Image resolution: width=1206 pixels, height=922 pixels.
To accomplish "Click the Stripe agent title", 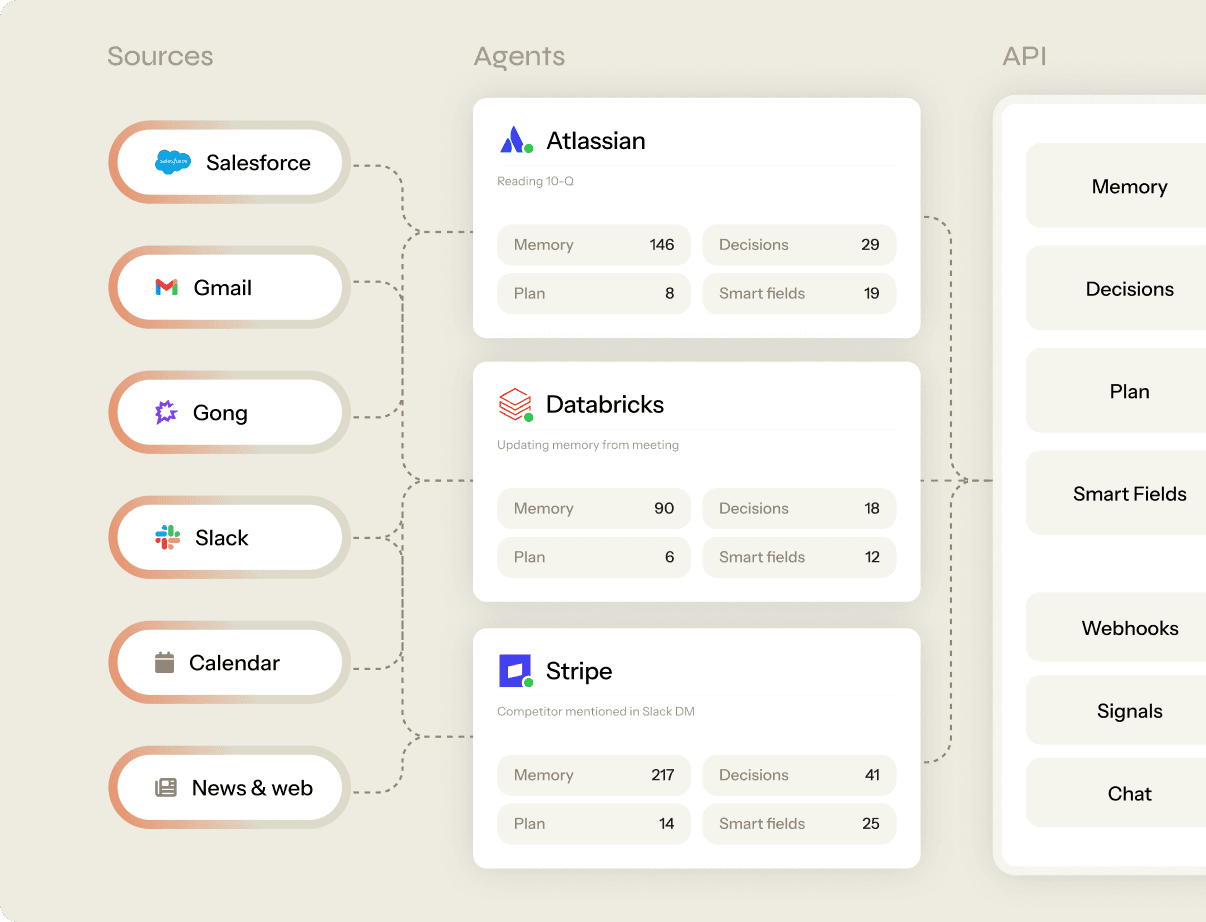I will 579,671.
